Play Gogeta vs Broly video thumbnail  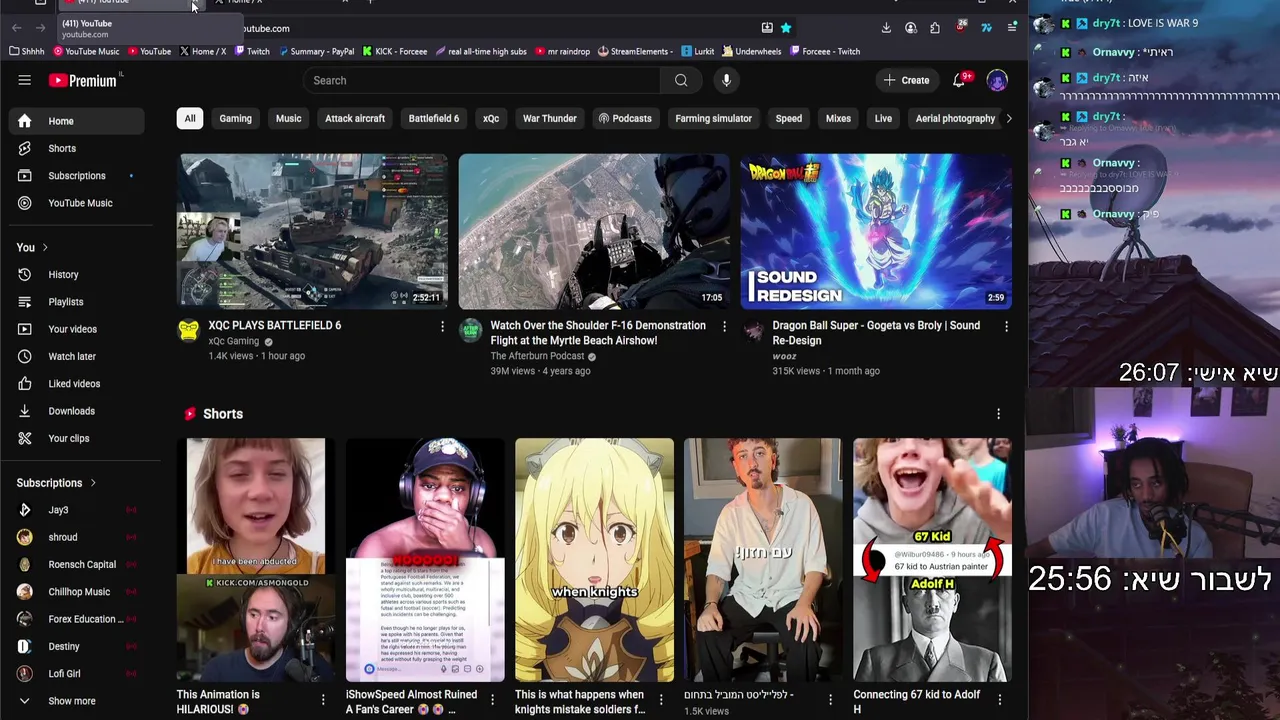876,231
